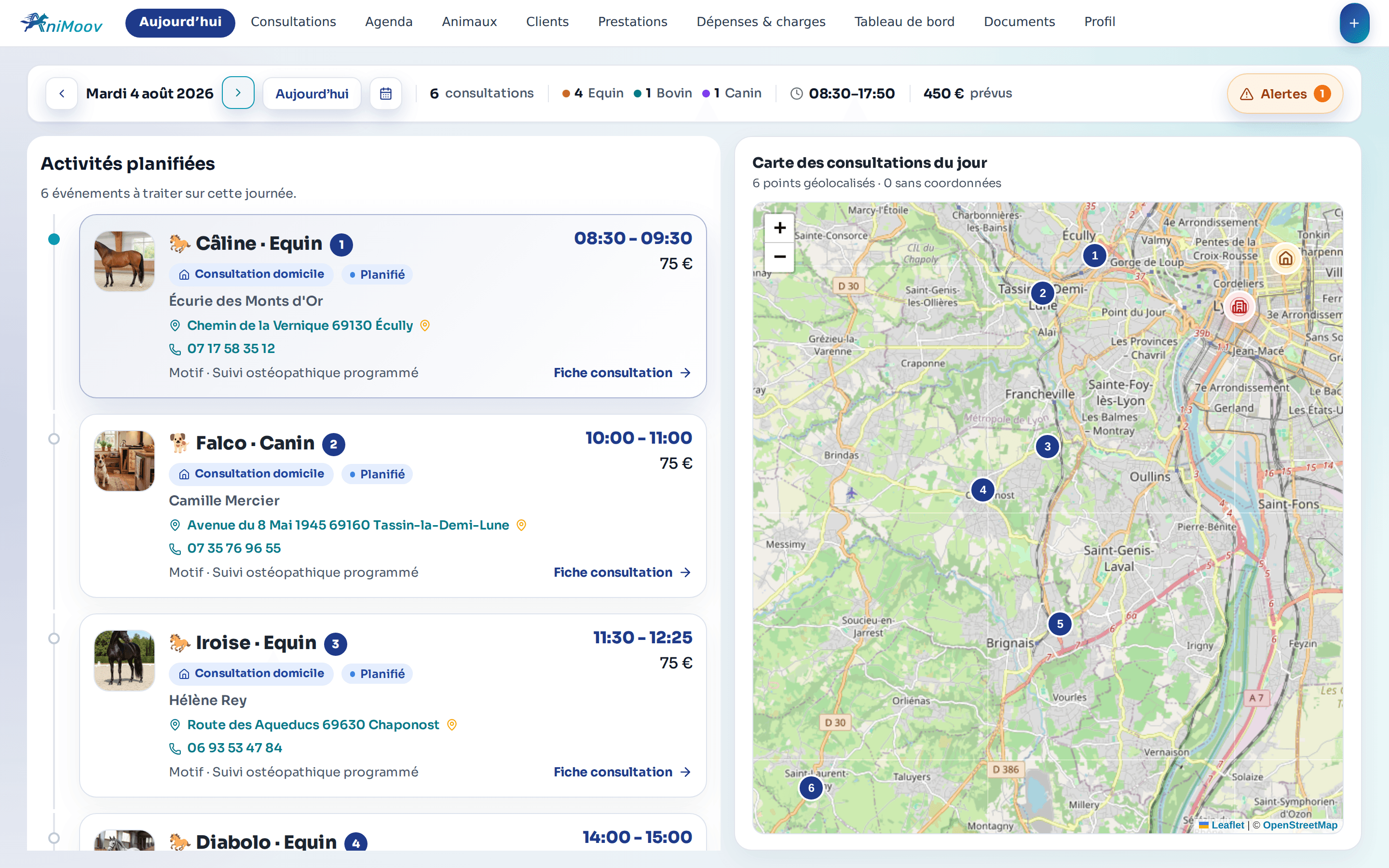Zoom out on the map
This screenshot has height=868, width=1389.
point(779,257)
